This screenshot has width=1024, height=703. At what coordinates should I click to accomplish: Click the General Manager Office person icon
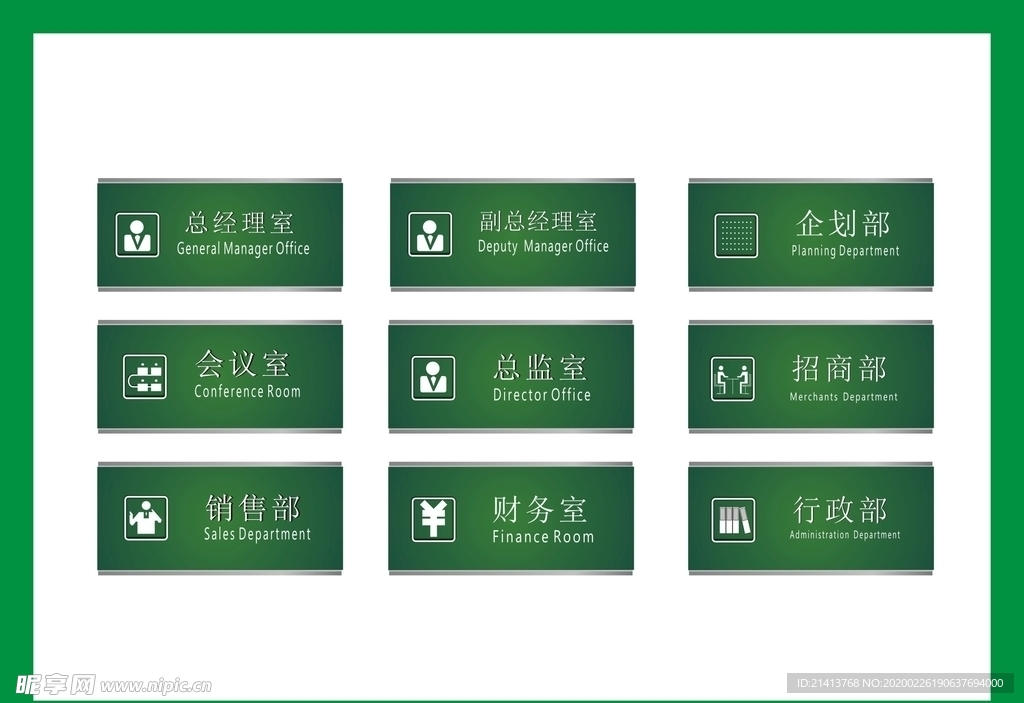tap(137, 235)
